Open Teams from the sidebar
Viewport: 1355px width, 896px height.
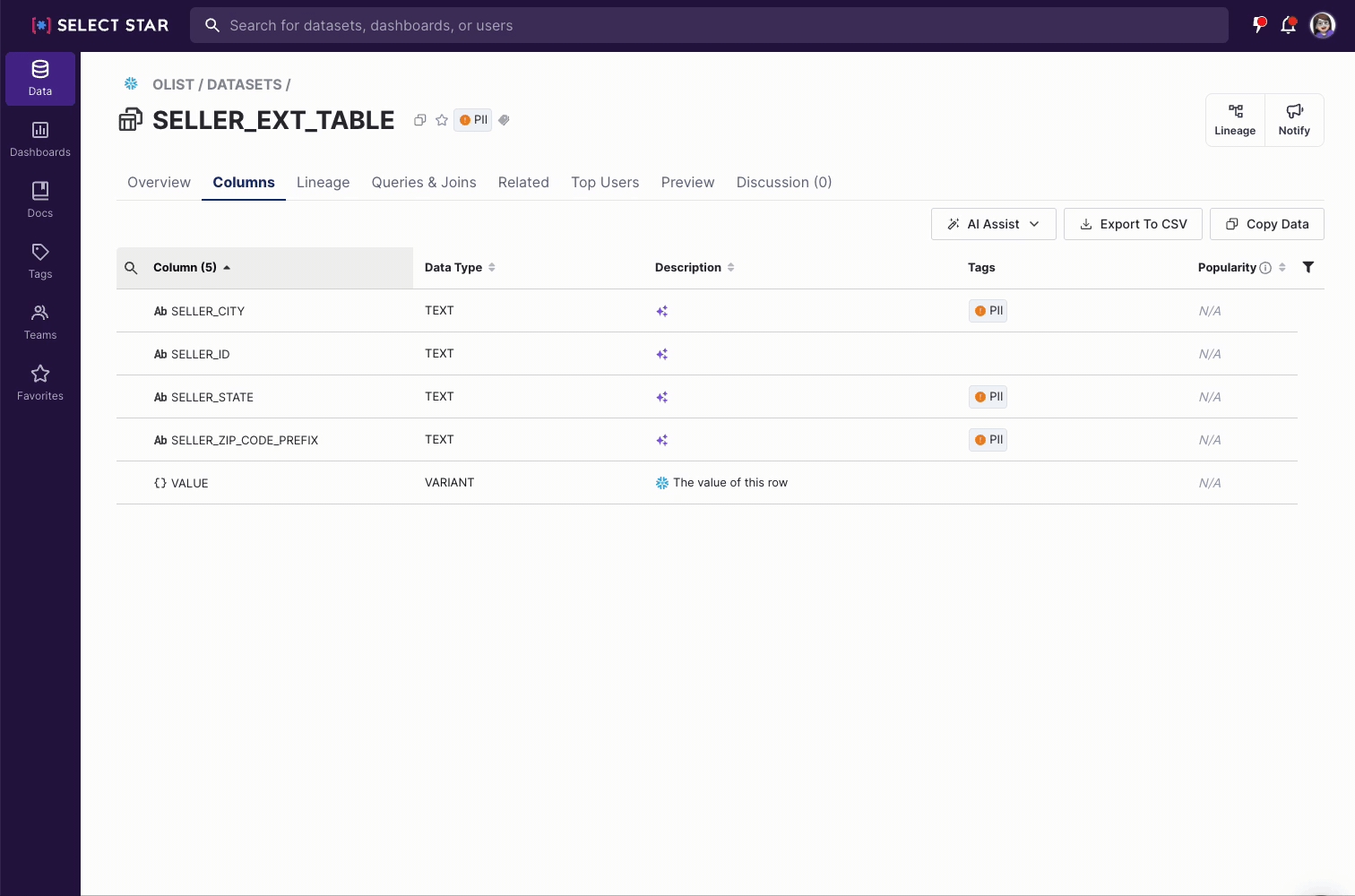click(x=40, y=322)
